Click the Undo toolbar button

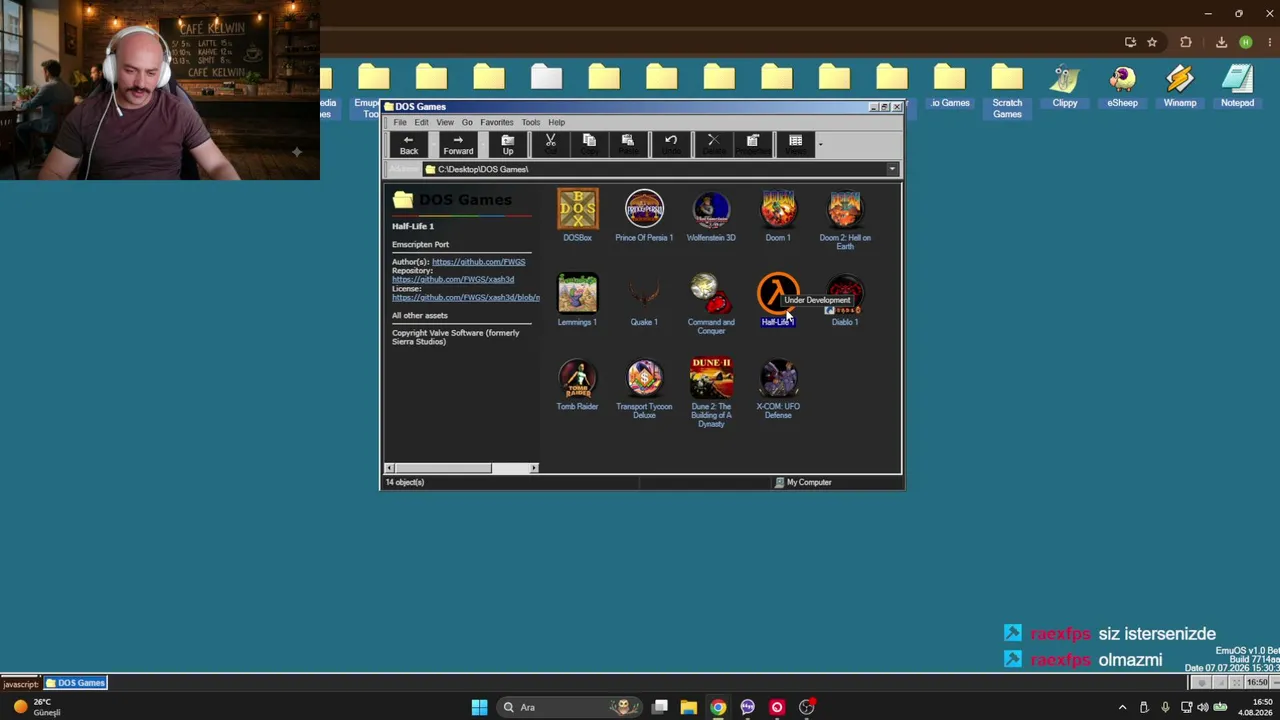pos(671,144)
